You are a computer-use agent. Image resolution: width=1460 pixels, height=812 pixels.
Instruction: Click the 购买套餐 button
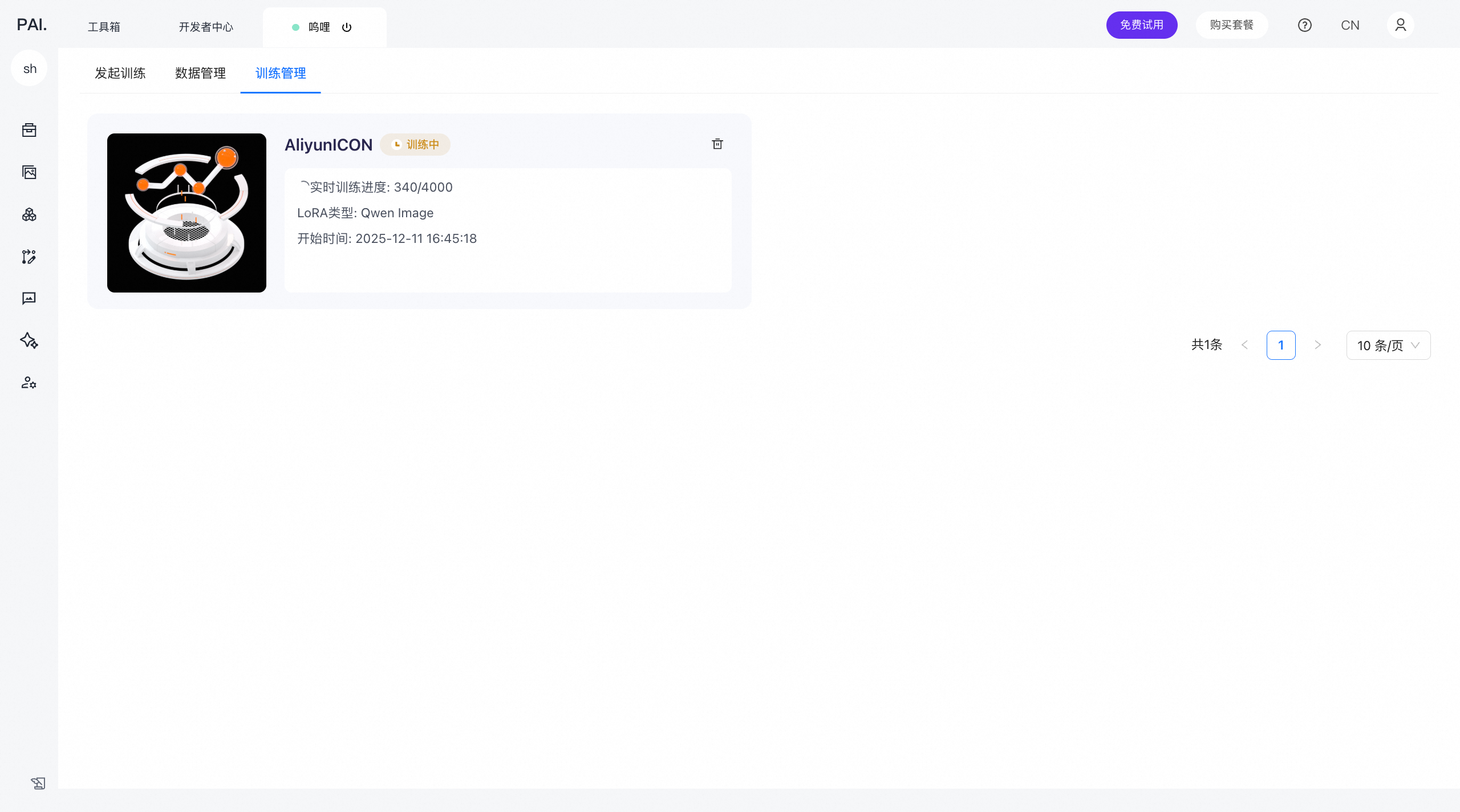[x=1231, y=25]
